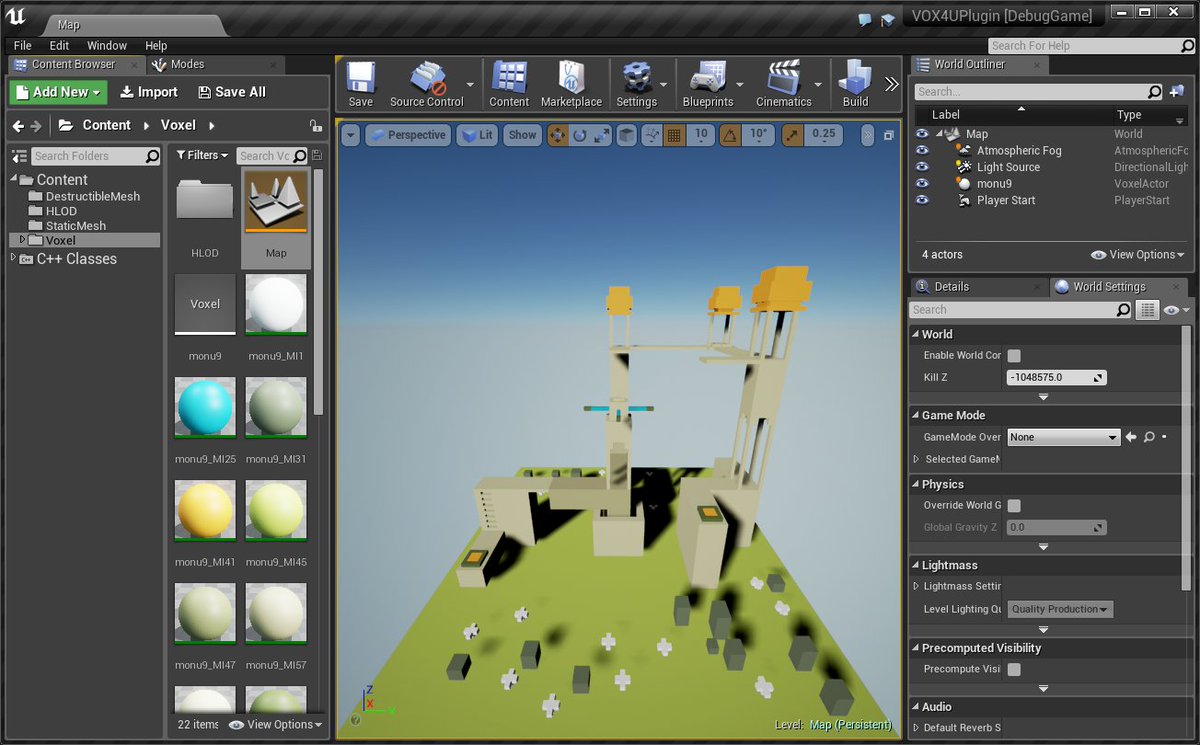Open the GameMode Override dropdown
The width and height of the screenshot is (1200, 745).
[x=1062, y=437]
